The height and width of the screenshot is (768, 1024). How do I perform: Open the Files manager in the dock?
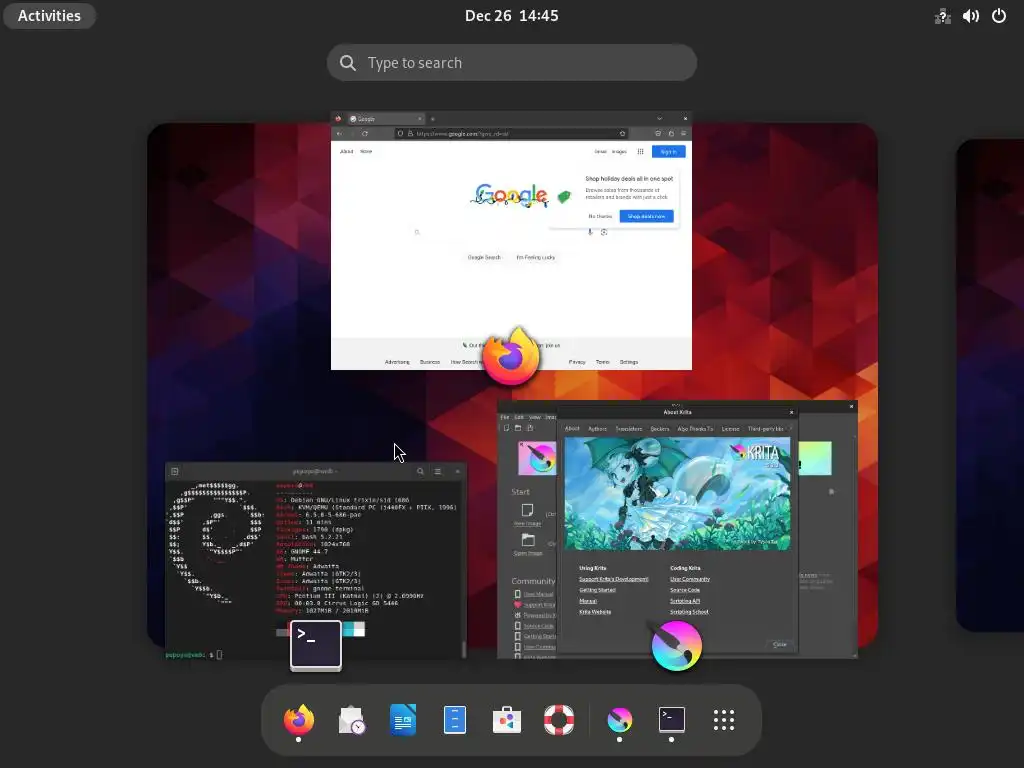[x=455, y=720]
